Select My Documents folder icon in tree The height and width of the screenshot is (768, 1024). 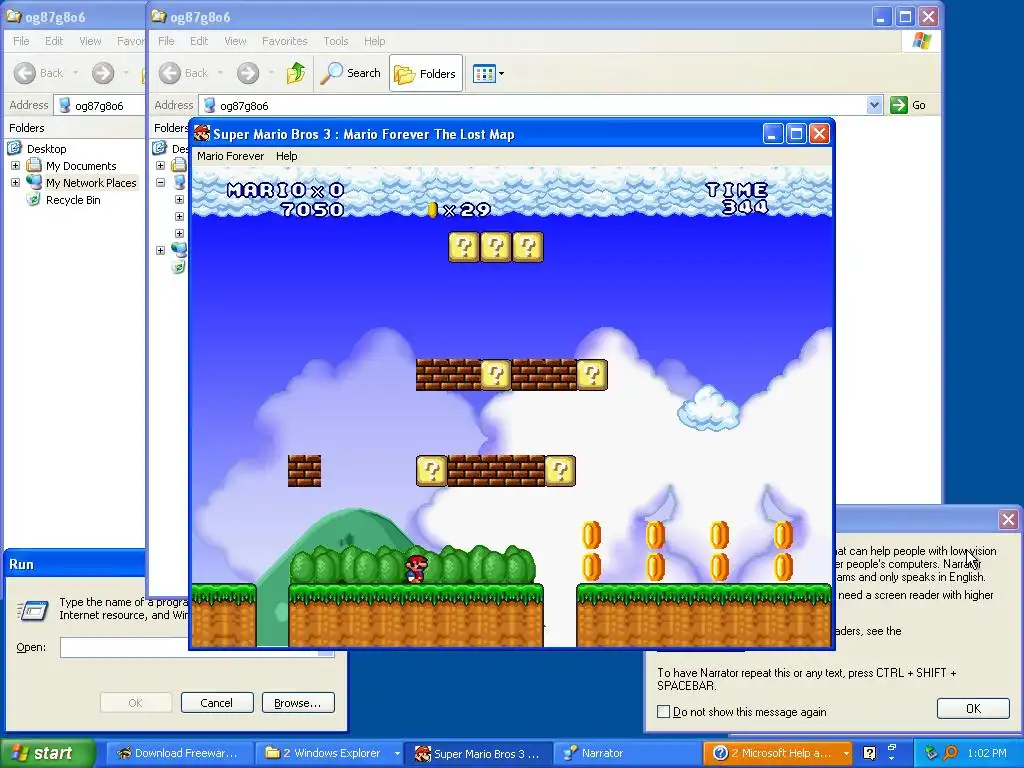(34, 165)
